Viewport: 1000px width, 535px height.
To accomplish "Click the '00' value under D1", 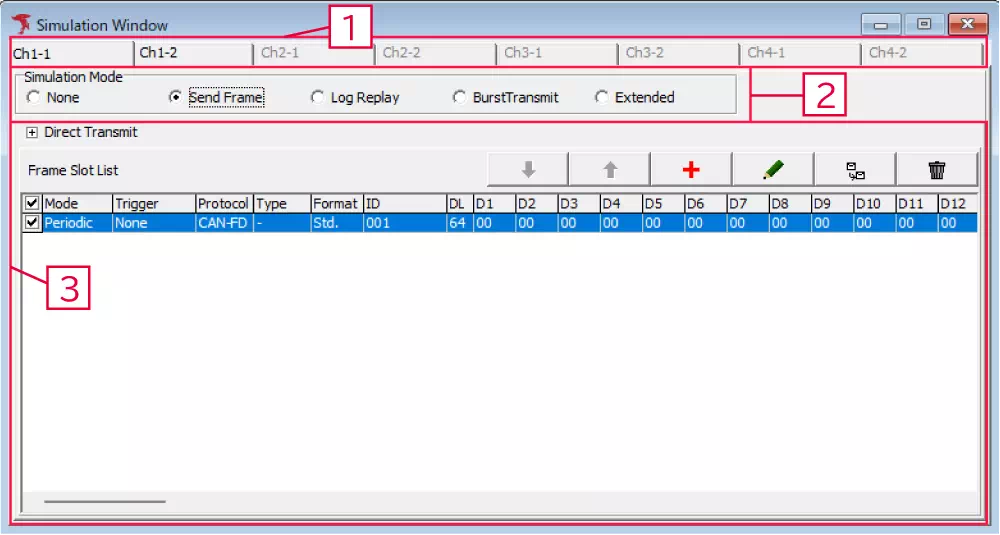I will [494, 223].
